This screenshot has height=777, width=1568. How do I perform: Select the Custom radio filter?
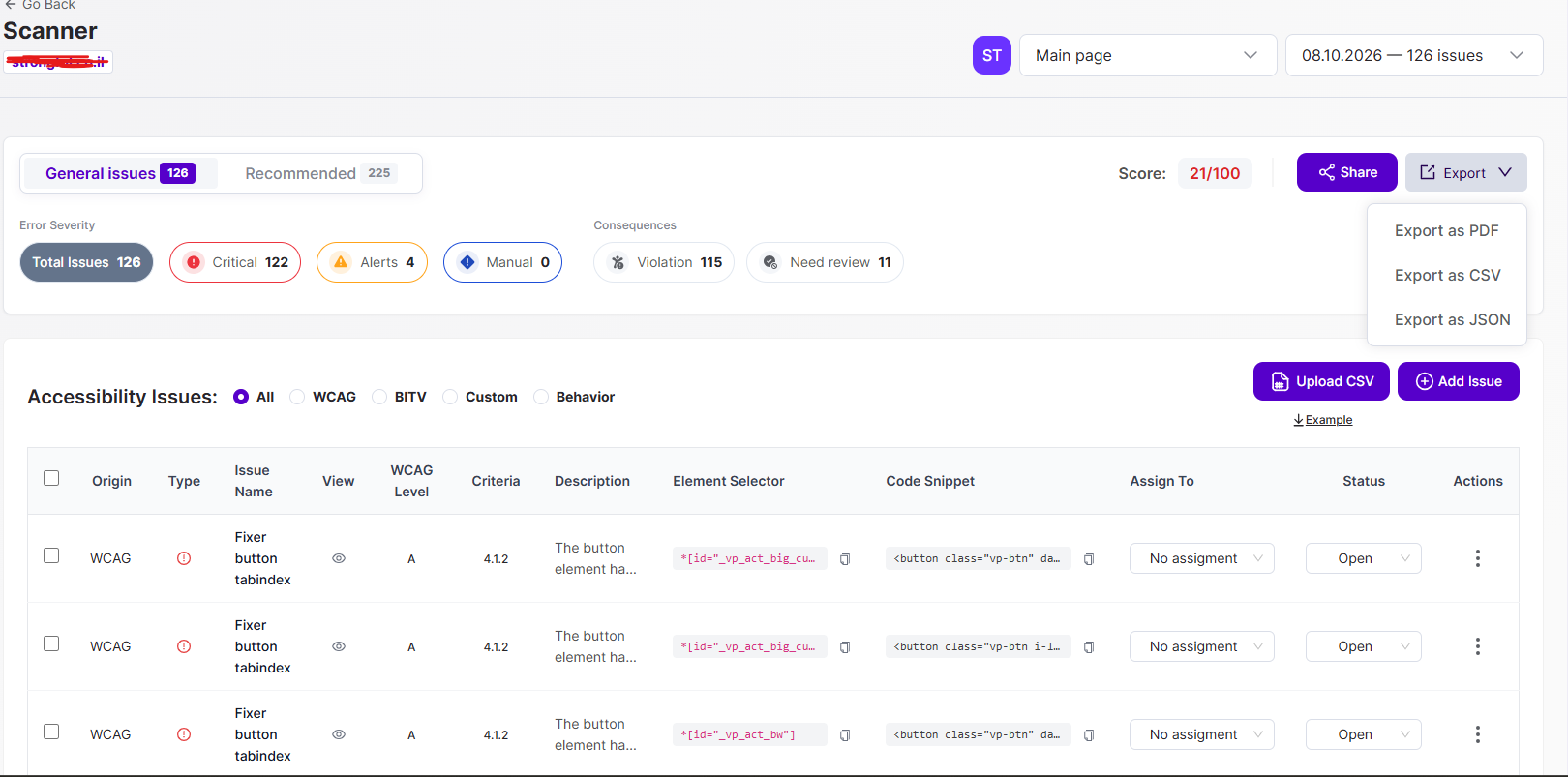pyautogui.click(x=450, y=397)
